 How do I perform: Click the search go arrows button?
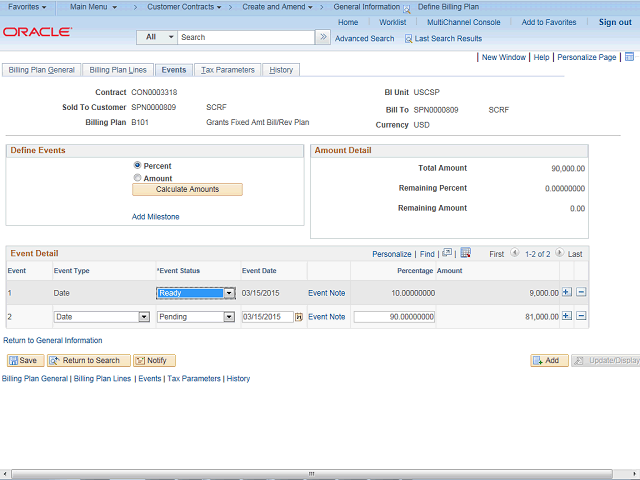tap(323, 37)
